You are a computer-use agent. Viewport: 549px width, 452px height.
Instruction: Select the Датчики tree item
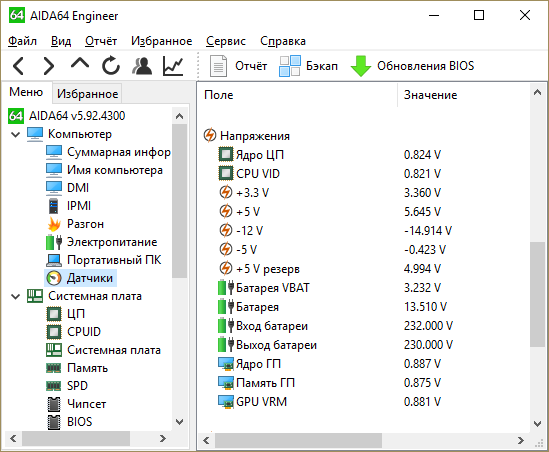80,278
